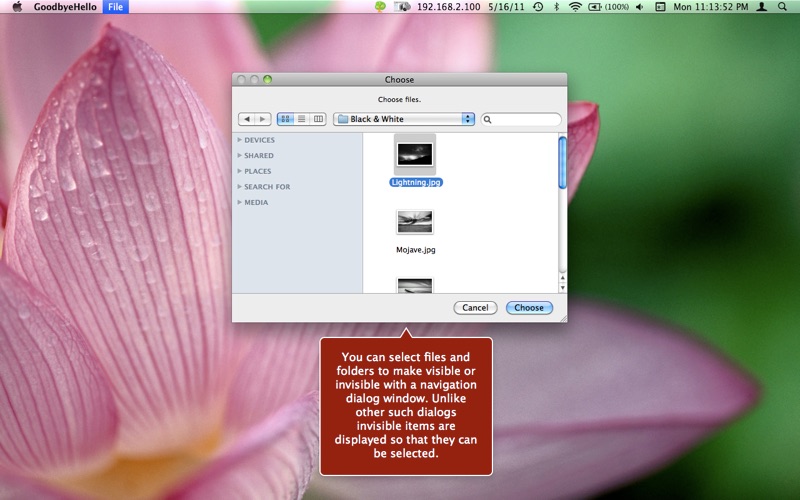Select the Mojave.jpg thumbnail
This screenshot has width=800, height=500.
[415, 221]
